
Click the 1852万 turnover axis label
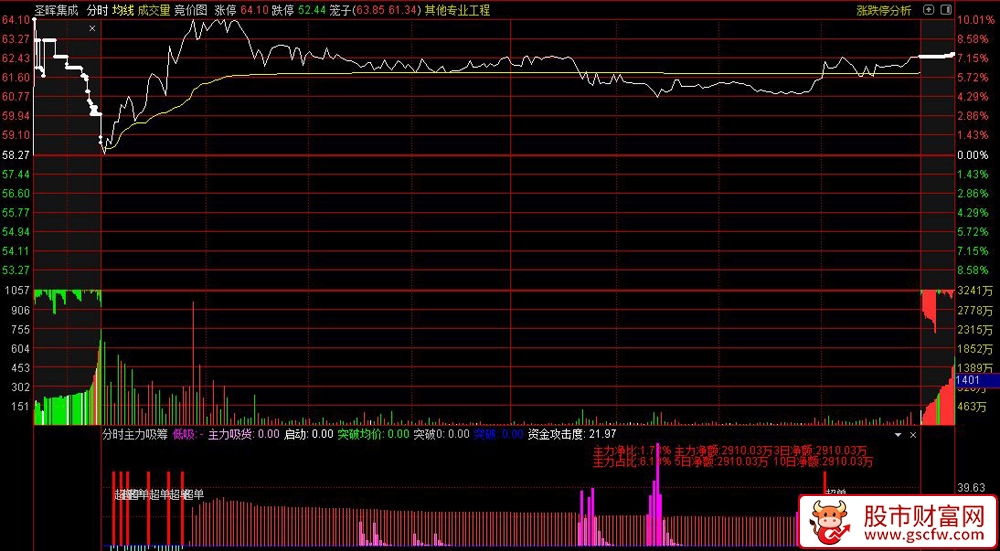pos(975,348)
